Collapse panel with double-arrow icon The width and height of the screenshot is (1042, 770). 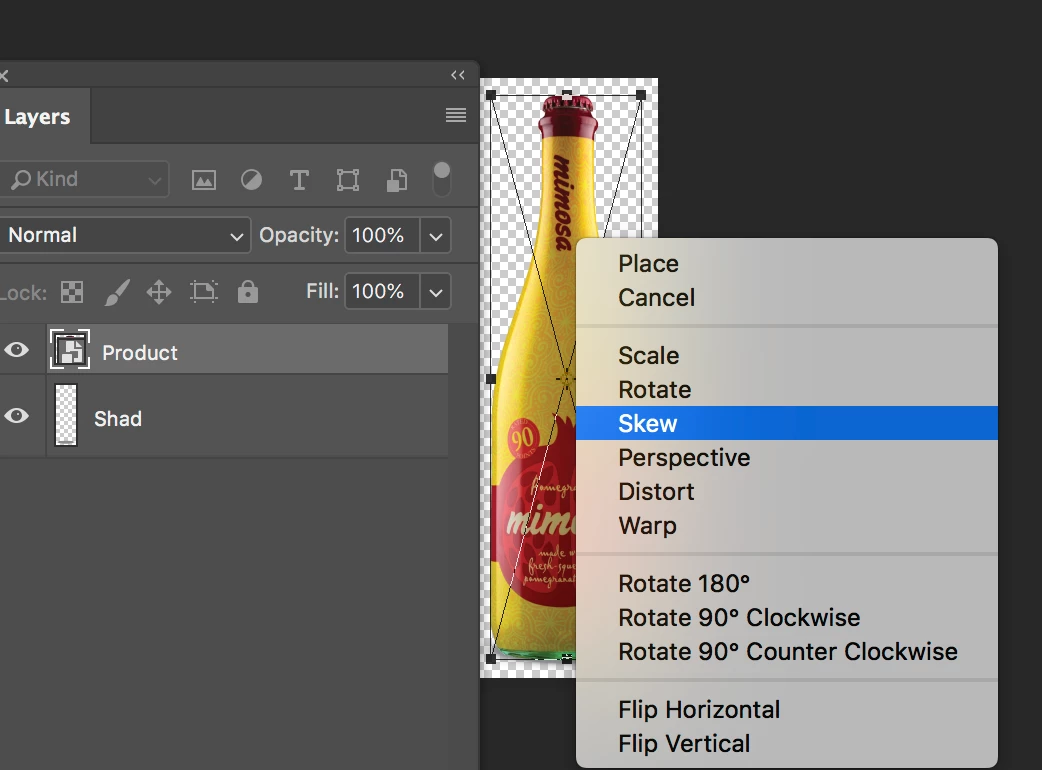point(458,75)
